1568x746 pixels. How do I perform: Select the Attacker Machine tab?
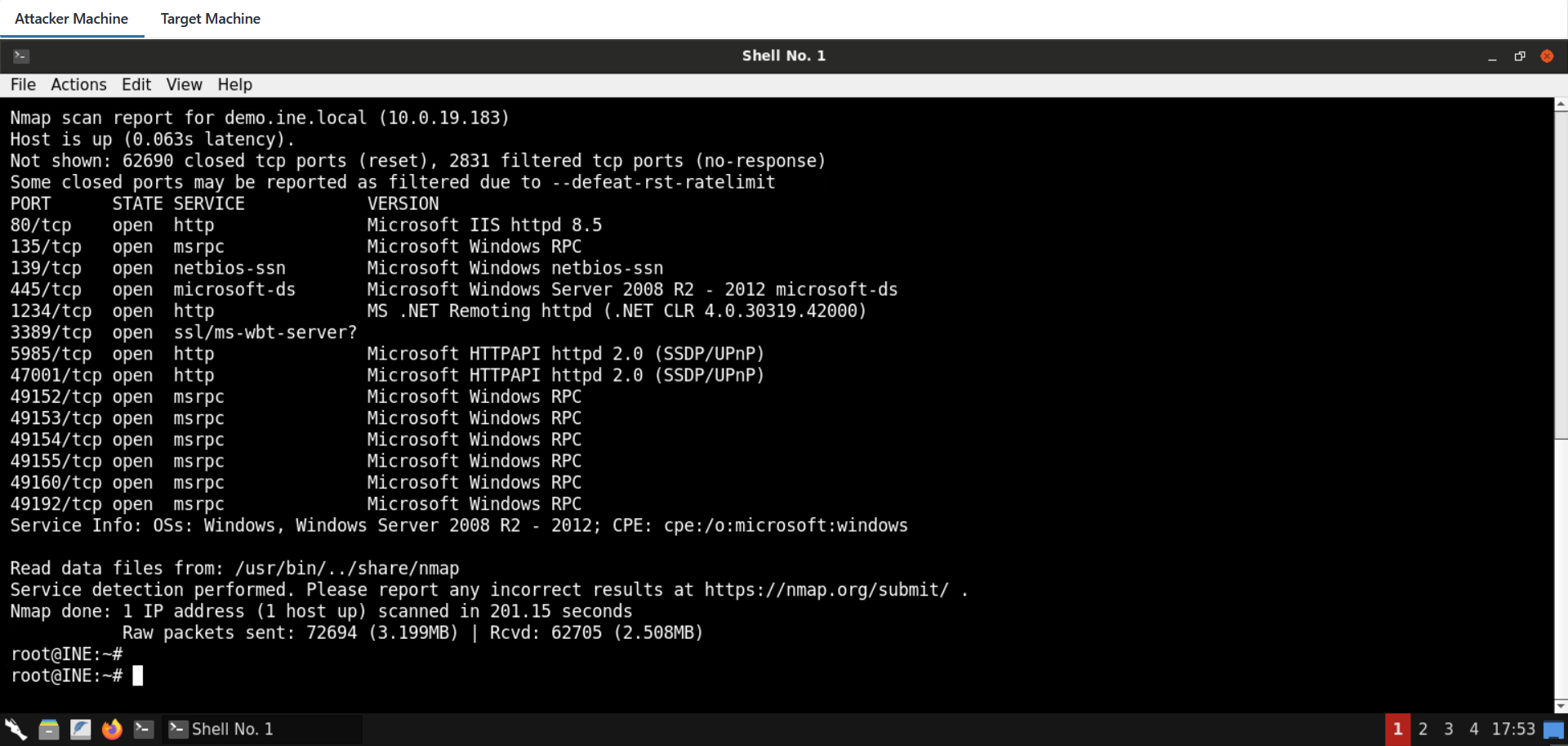pos(71,19)
